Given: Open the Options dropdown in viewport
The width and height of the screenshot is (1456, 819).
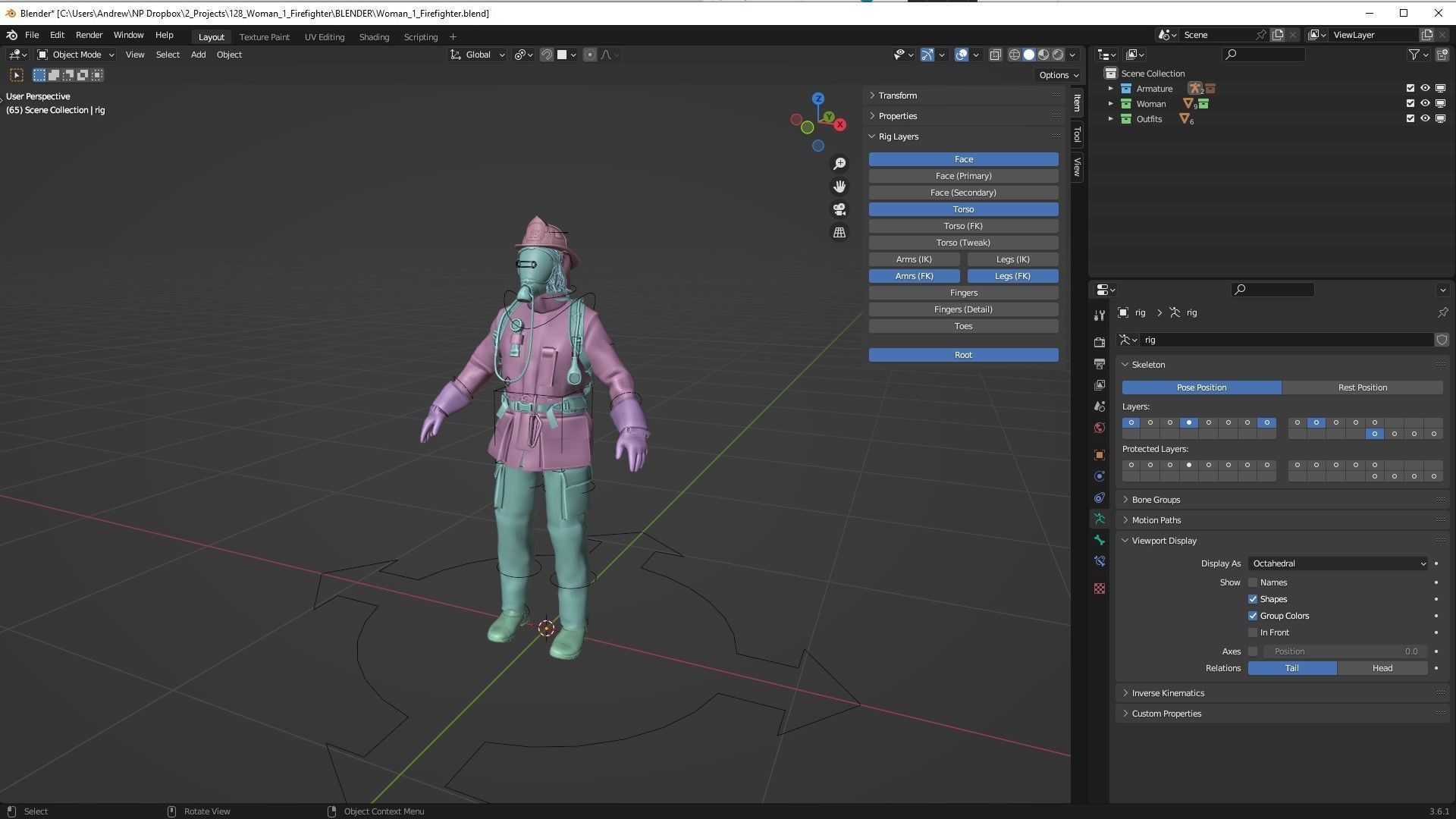Looking at the screenshot, I should [1059, 75].
